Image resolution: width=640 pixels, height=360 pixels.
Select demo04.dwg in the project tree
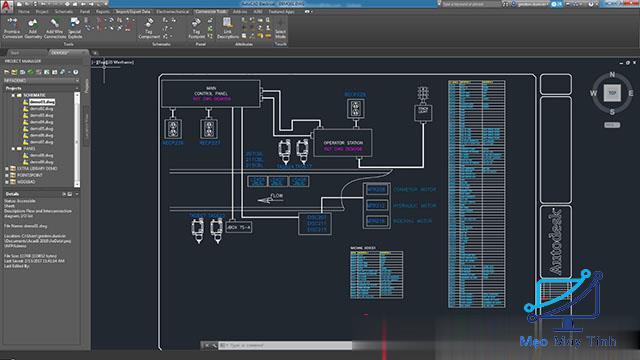point(42,122)
